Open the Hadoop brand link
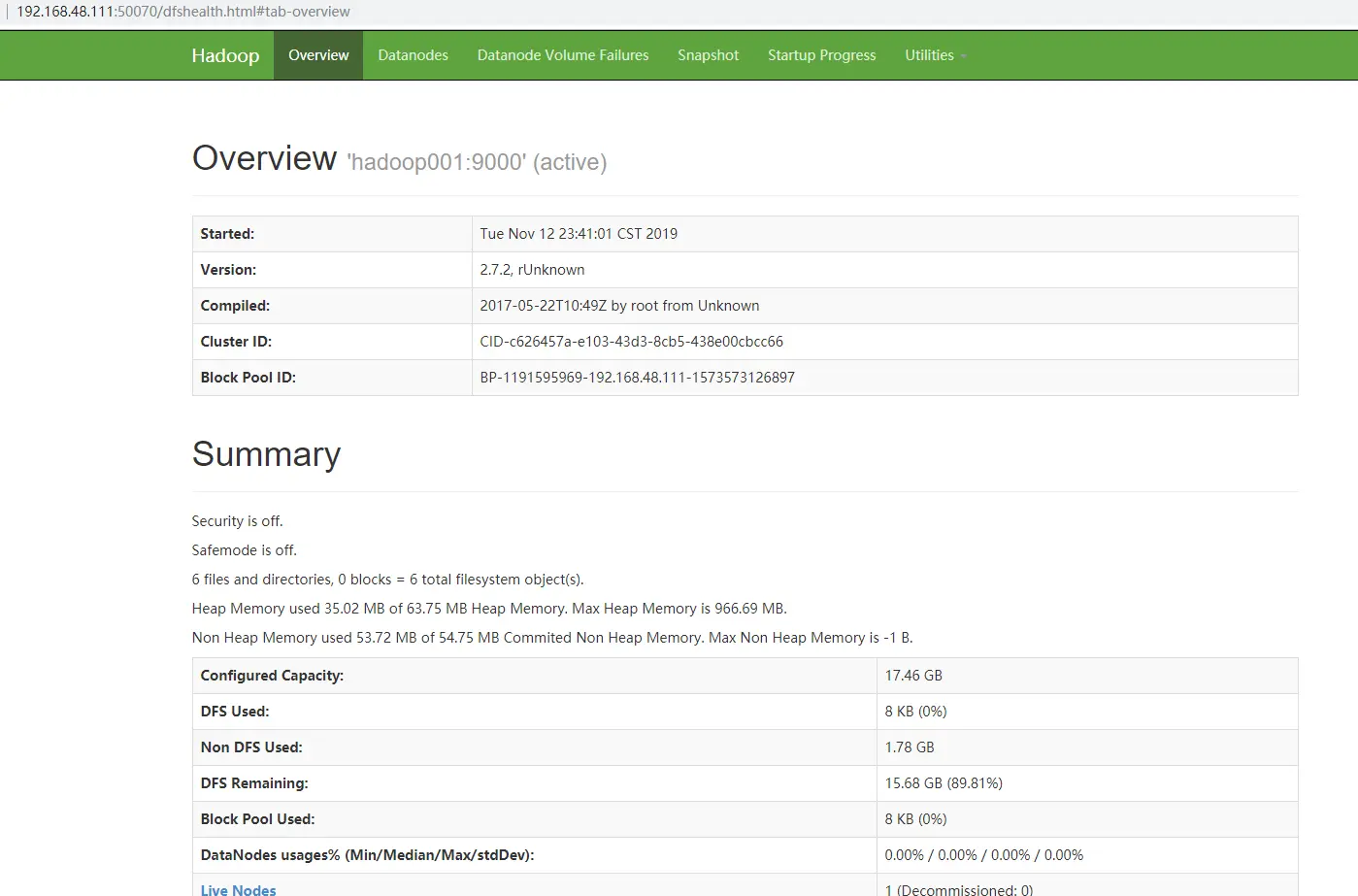Image resolution: width=1358 pixels, height=896 pixels. (x=225, y=55)
